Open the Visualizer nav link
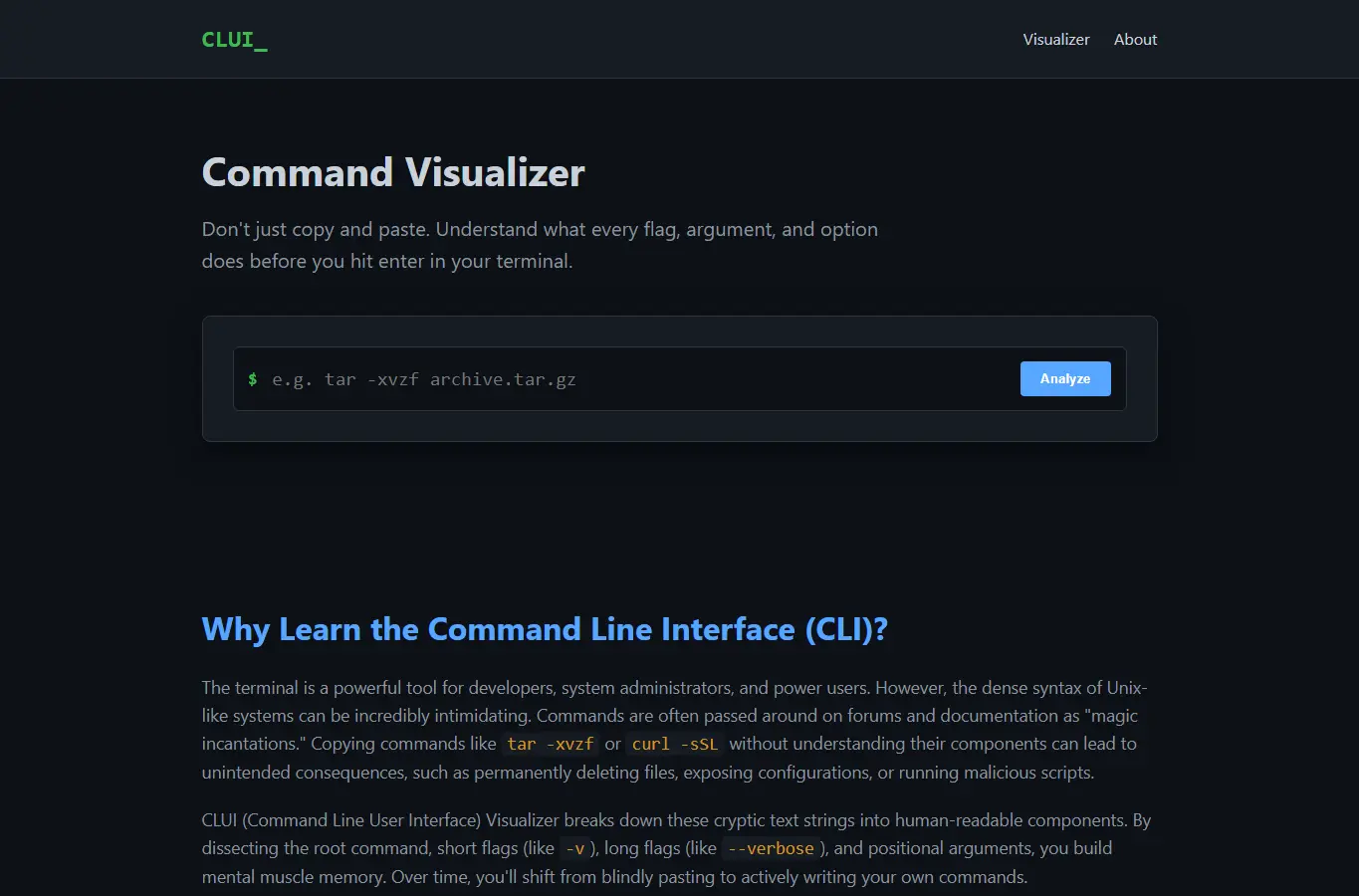The width and height of the screenshot is (1359, 896). [x=1056, y=40]
